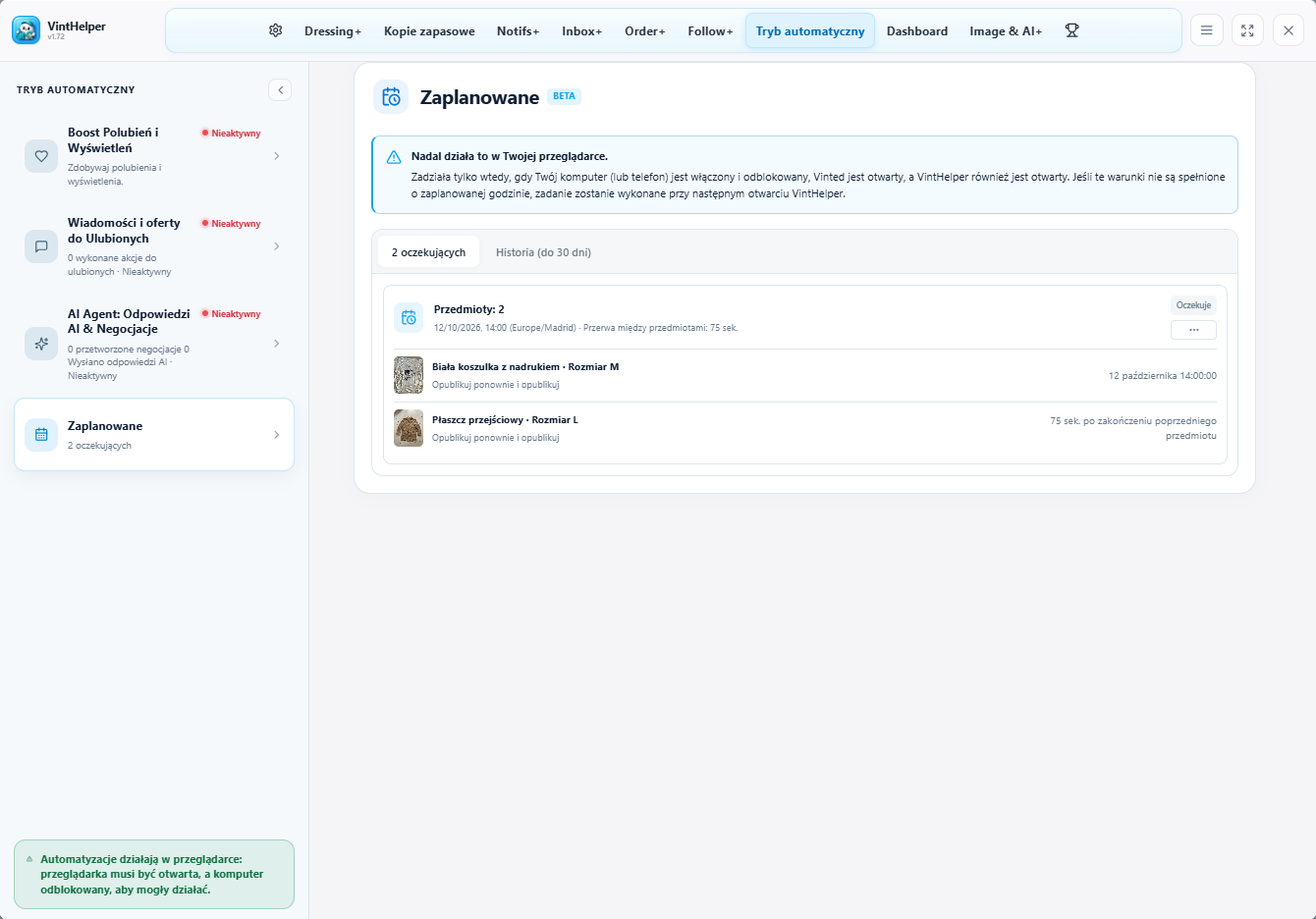
Task: Open the Image & AI+ tab
Action: coord(1006,31)
